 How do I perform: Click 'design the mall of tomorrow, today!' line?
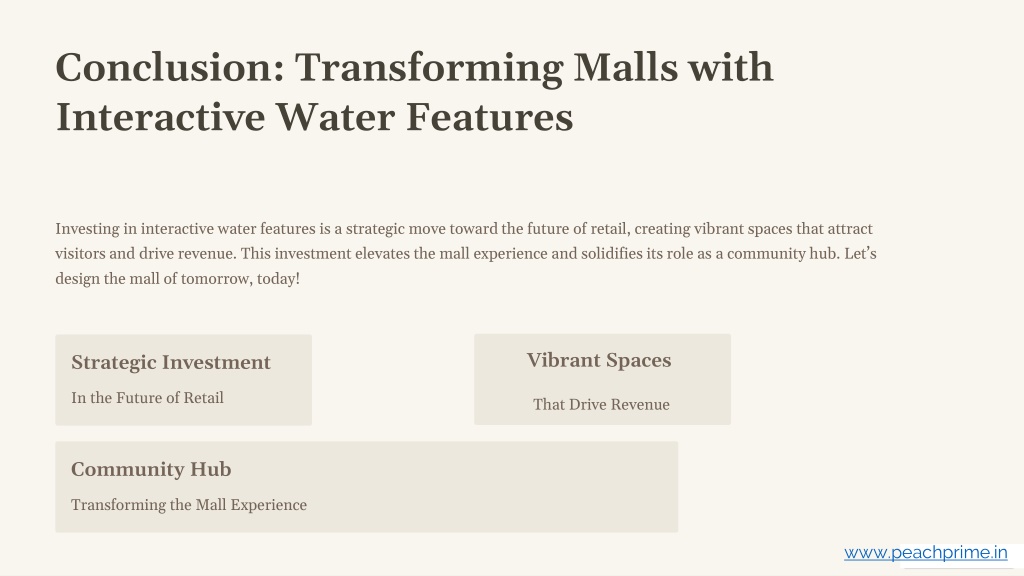click(x=178, y=279)
